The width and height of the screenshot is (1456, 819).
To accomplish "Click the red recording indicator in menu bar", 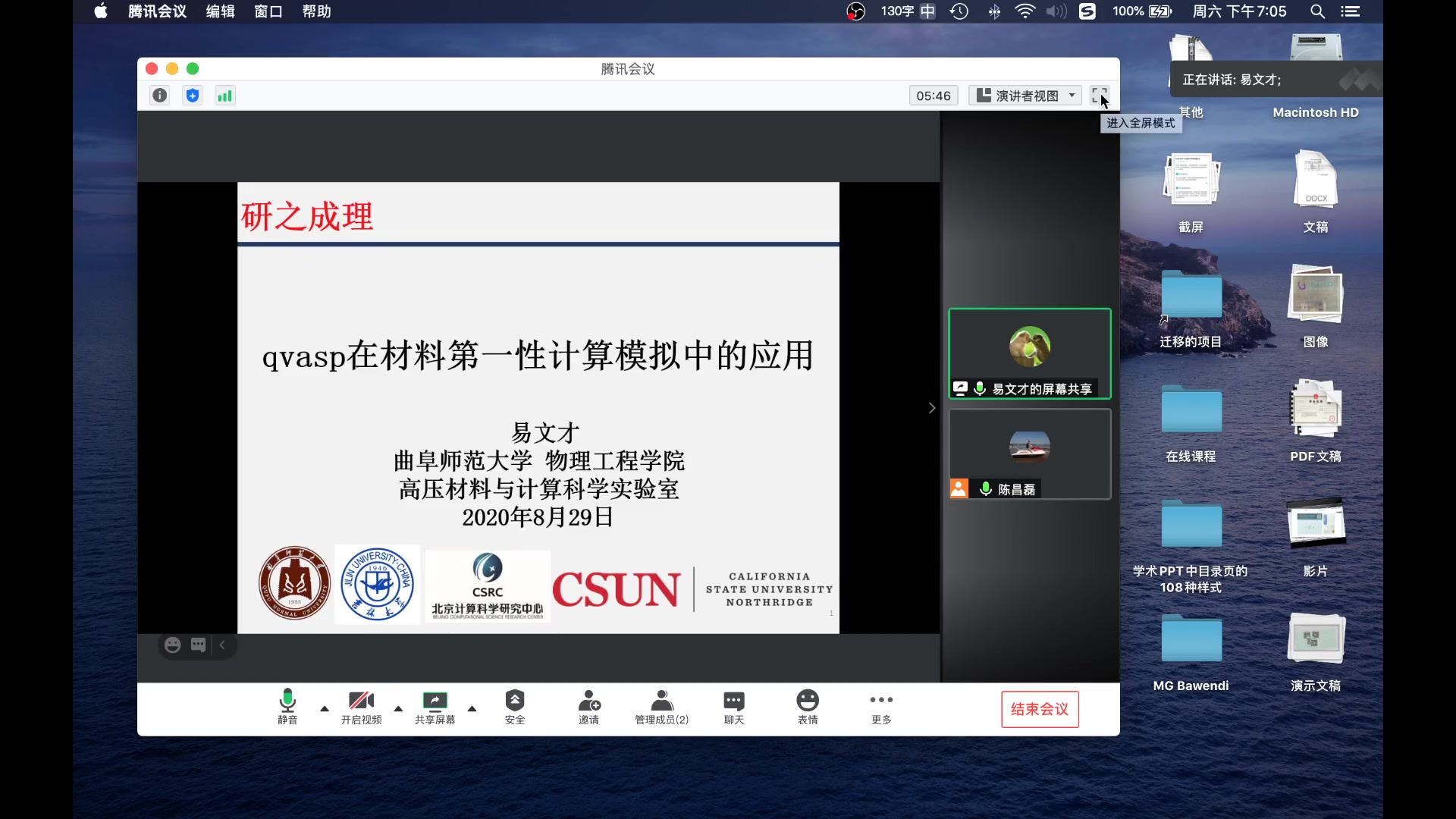I will pyautogui.click(x=855, y=11).
